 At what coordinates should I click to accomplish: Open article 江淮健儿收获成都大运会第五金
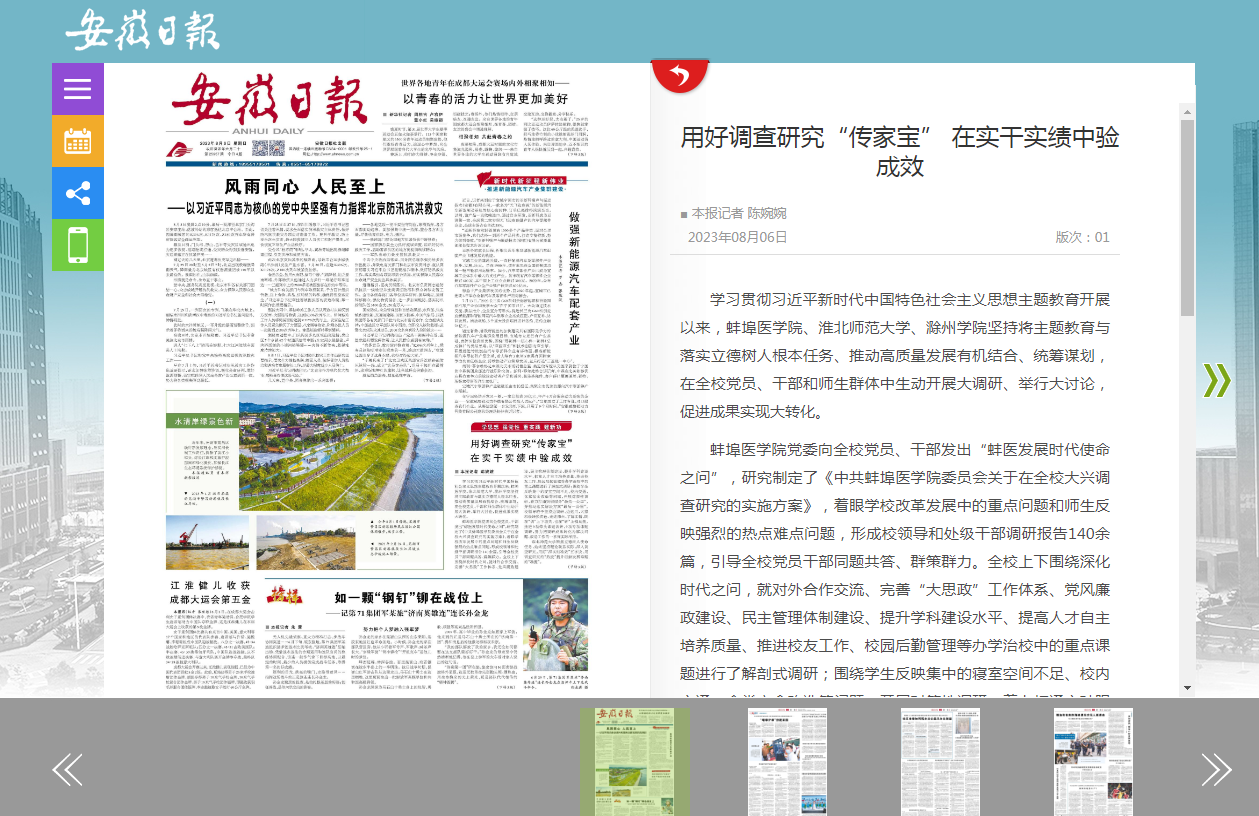pos(210,591)
